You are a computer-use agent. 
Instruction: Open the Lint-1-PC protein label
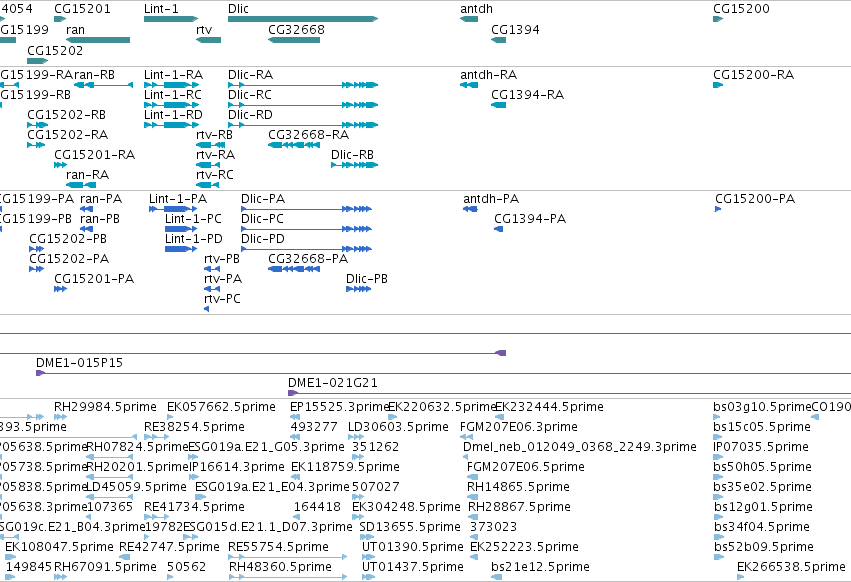194,219
